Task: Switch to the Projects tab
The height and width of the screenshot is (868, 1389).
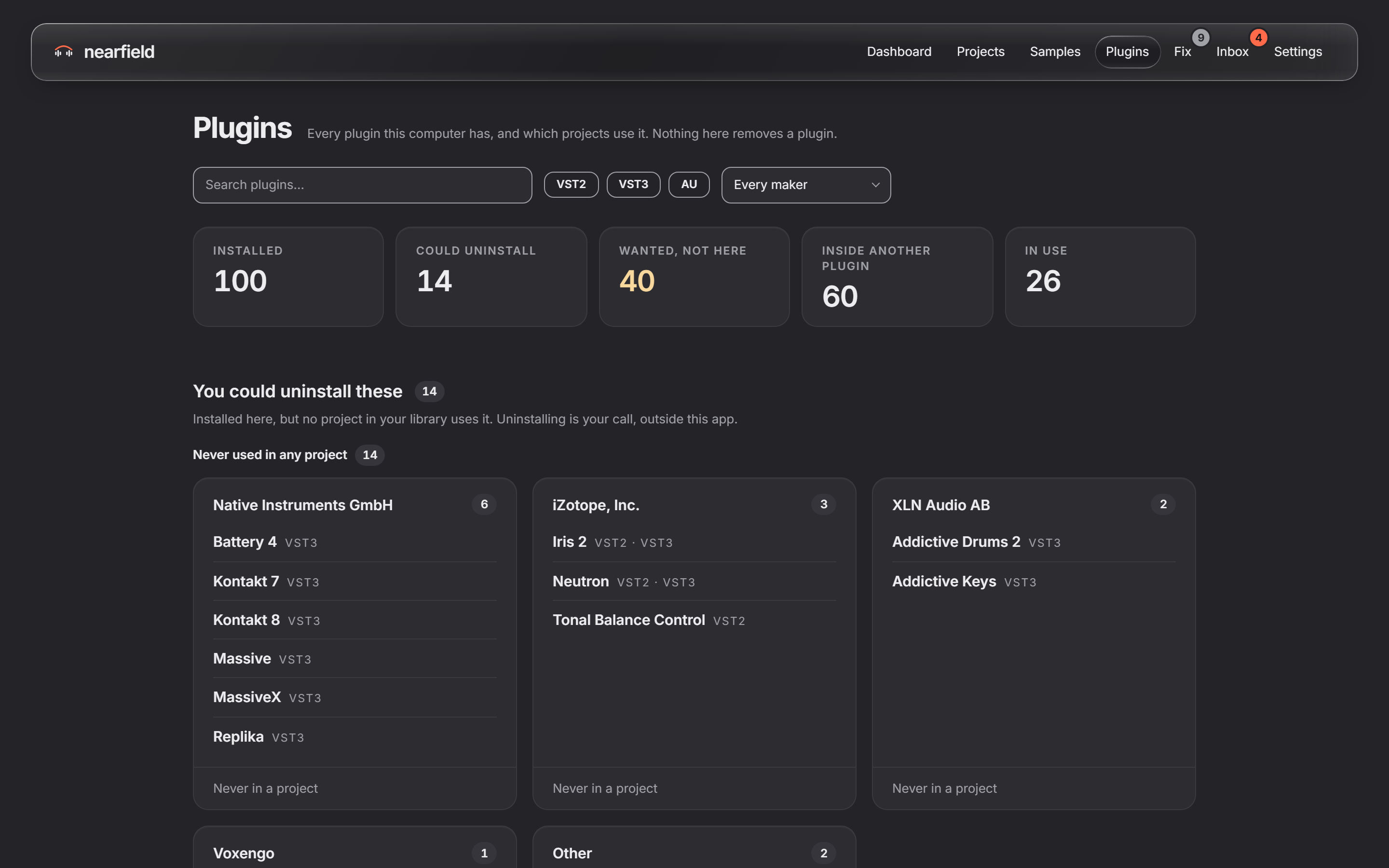Action: [980, 52]
